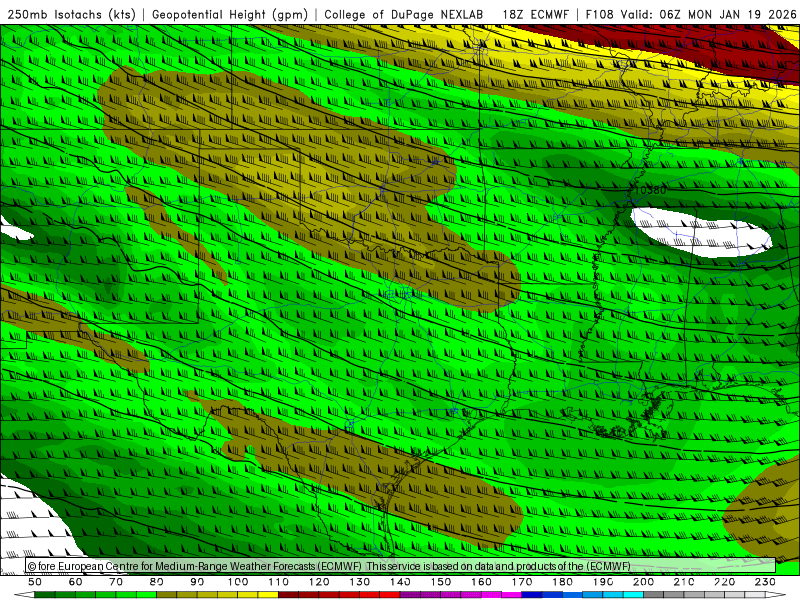Click the 'Geopotential Height (gpm)' title text

(230, 14)
